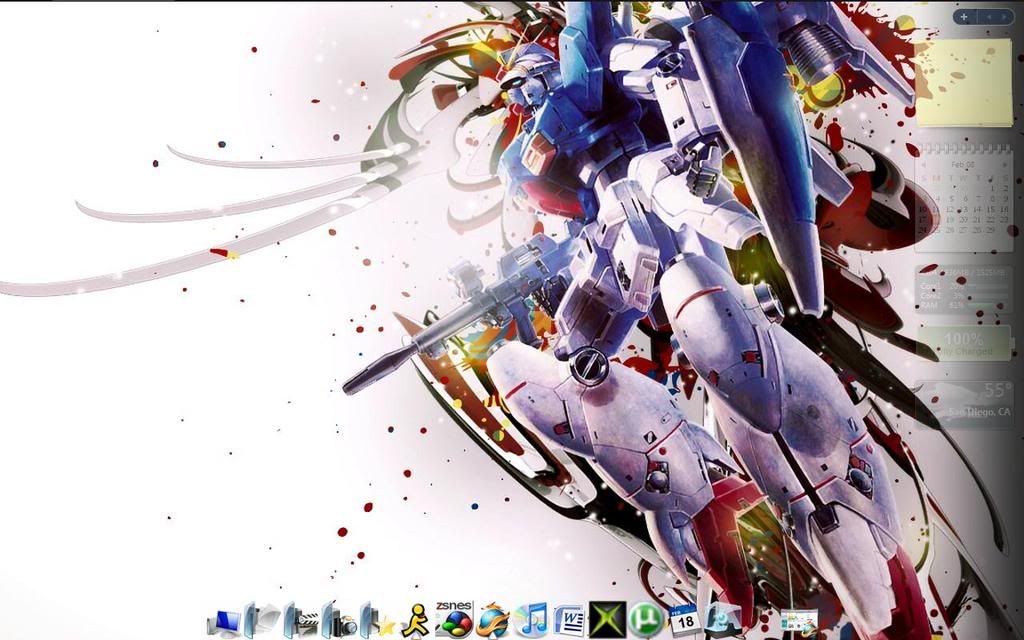The width and height of the screenshot is (1024, 640).
Task: Open the calendar dock icon showing 18
Action: [x=684, y=620]
